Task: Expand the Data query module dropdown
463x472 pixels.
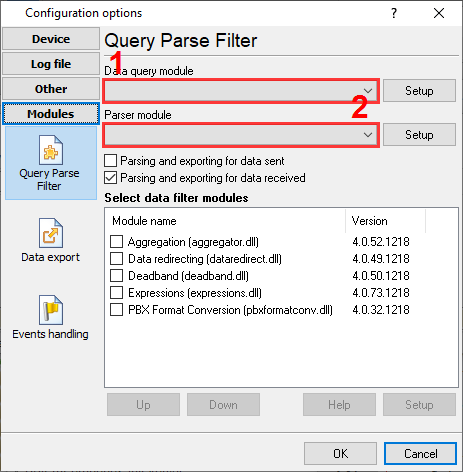Action: tap(368, 91)
